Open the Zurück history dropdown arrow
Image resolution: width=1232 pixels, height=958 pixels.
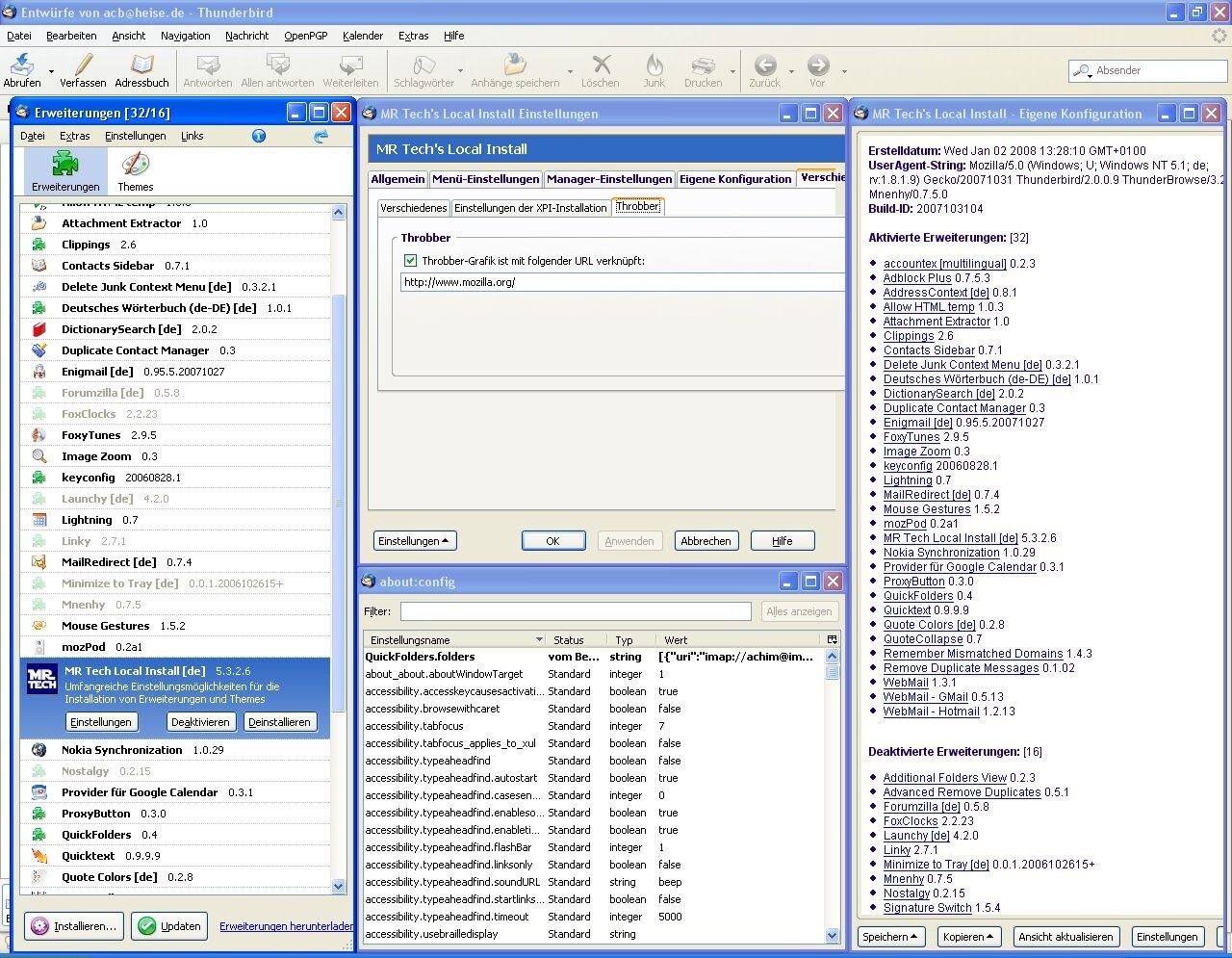[x=791, y=70]
